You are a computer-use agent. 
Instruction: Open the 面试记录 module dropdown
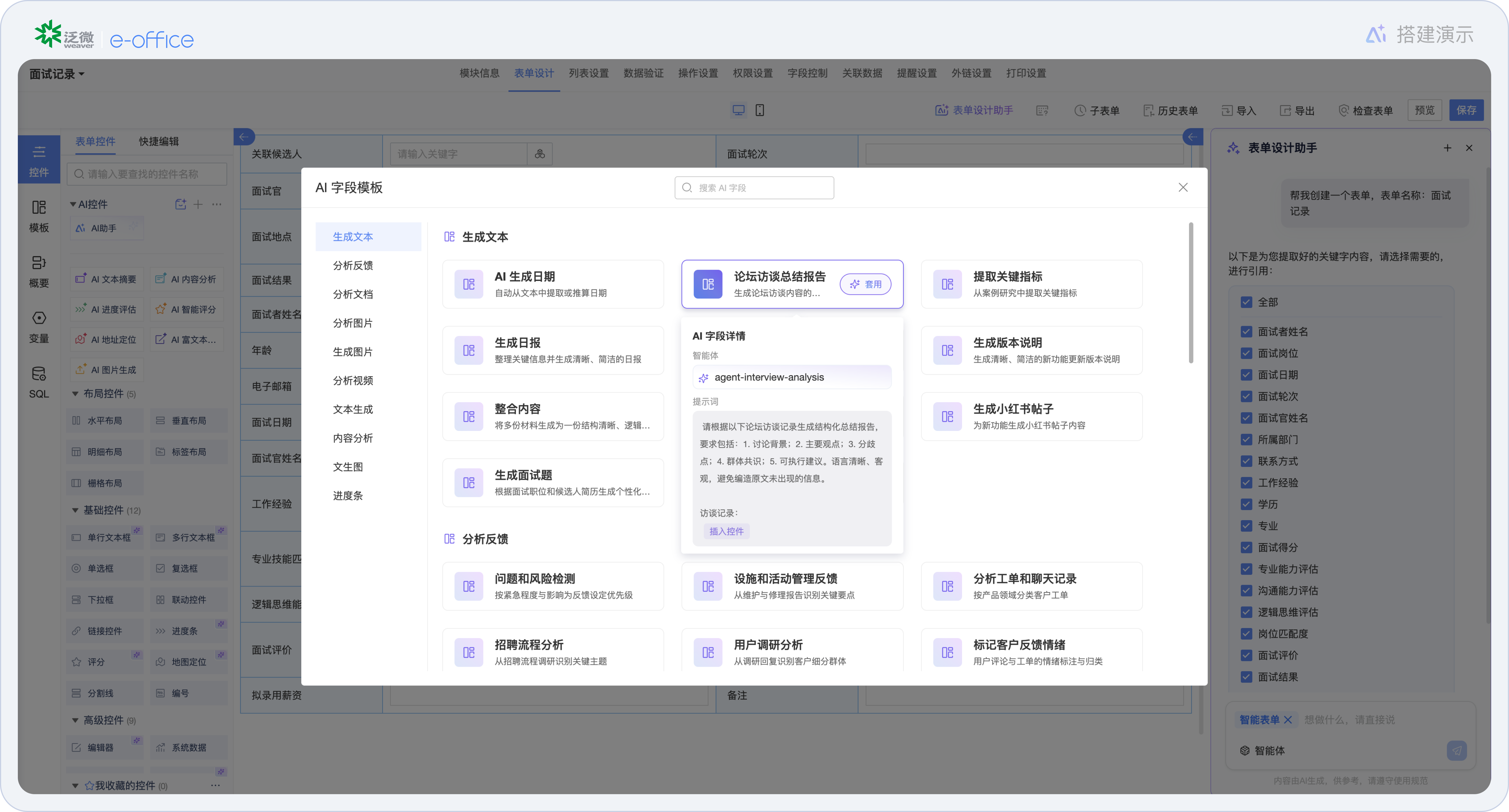click(x=57, y=74)
